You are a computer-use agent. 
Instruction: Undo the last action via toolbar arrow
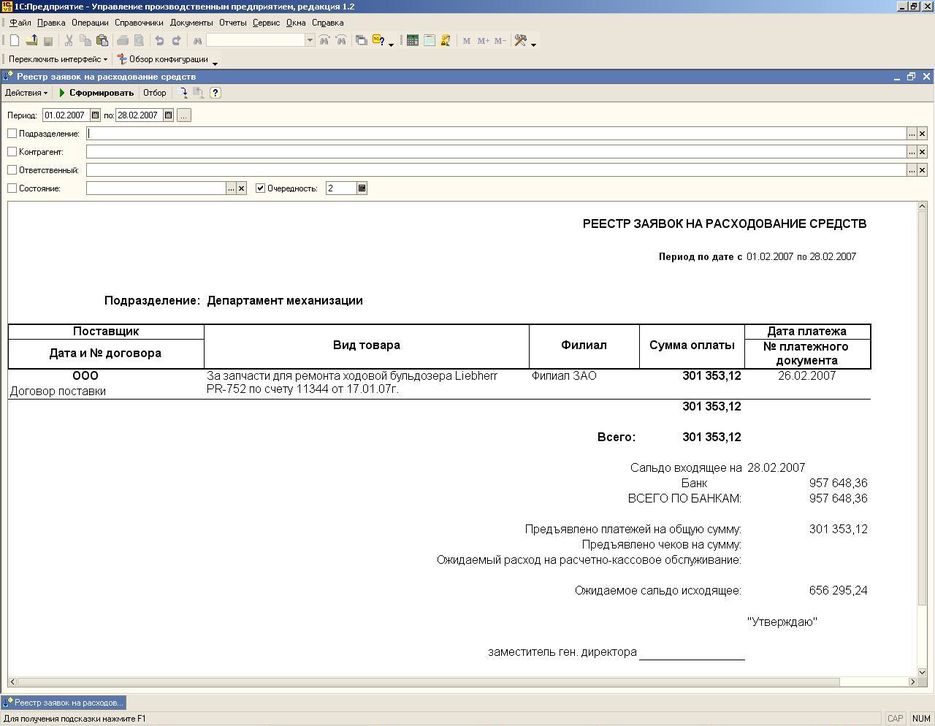click(x=159, y=41)
